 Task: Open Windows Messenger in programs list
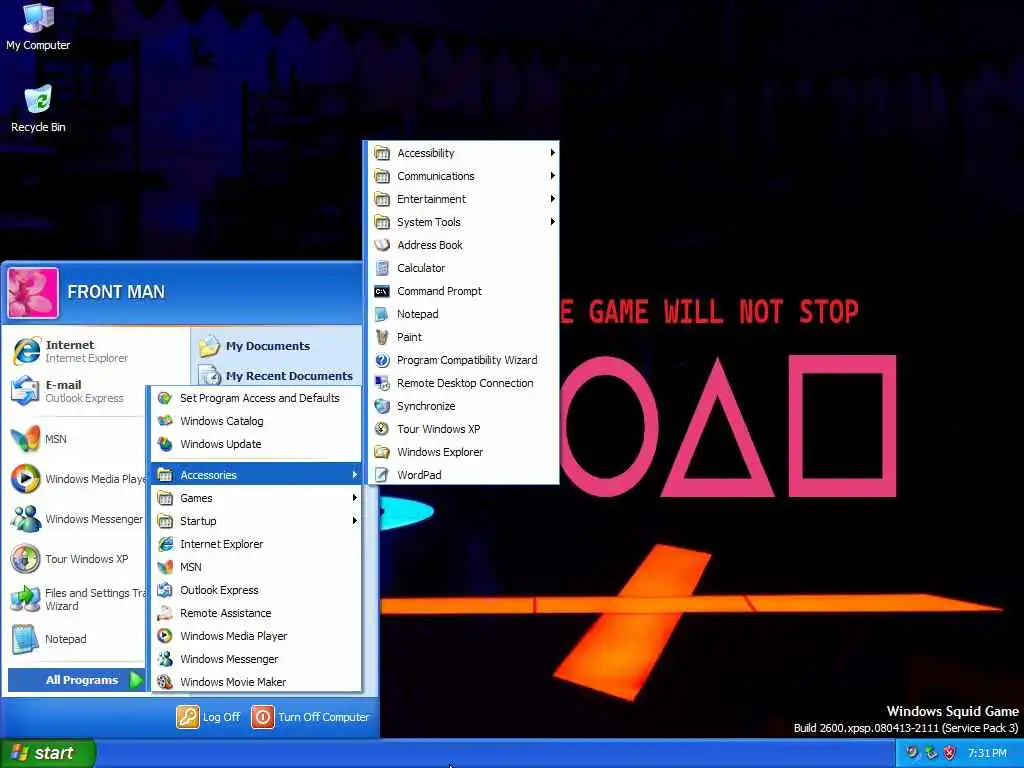pyautogui.click(x=257, y=659)
